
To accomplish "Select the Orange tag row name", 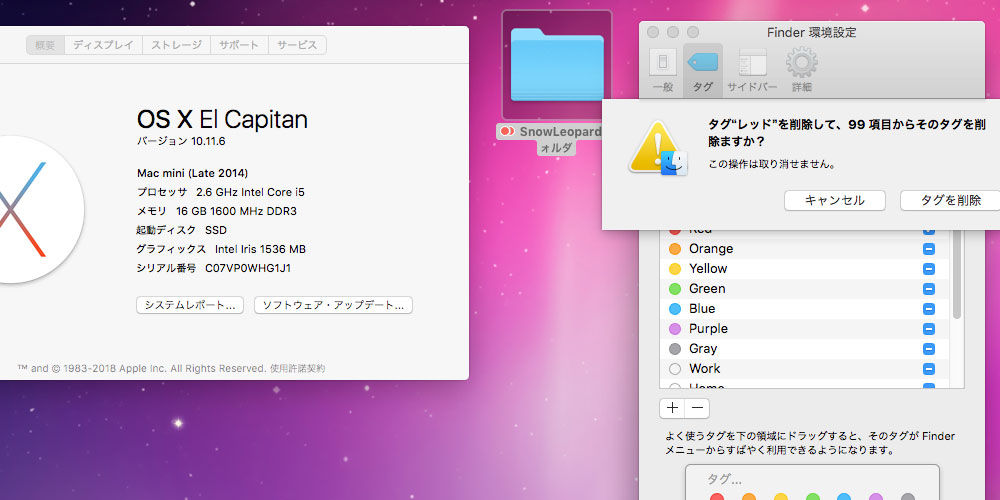I will (711, 249).
